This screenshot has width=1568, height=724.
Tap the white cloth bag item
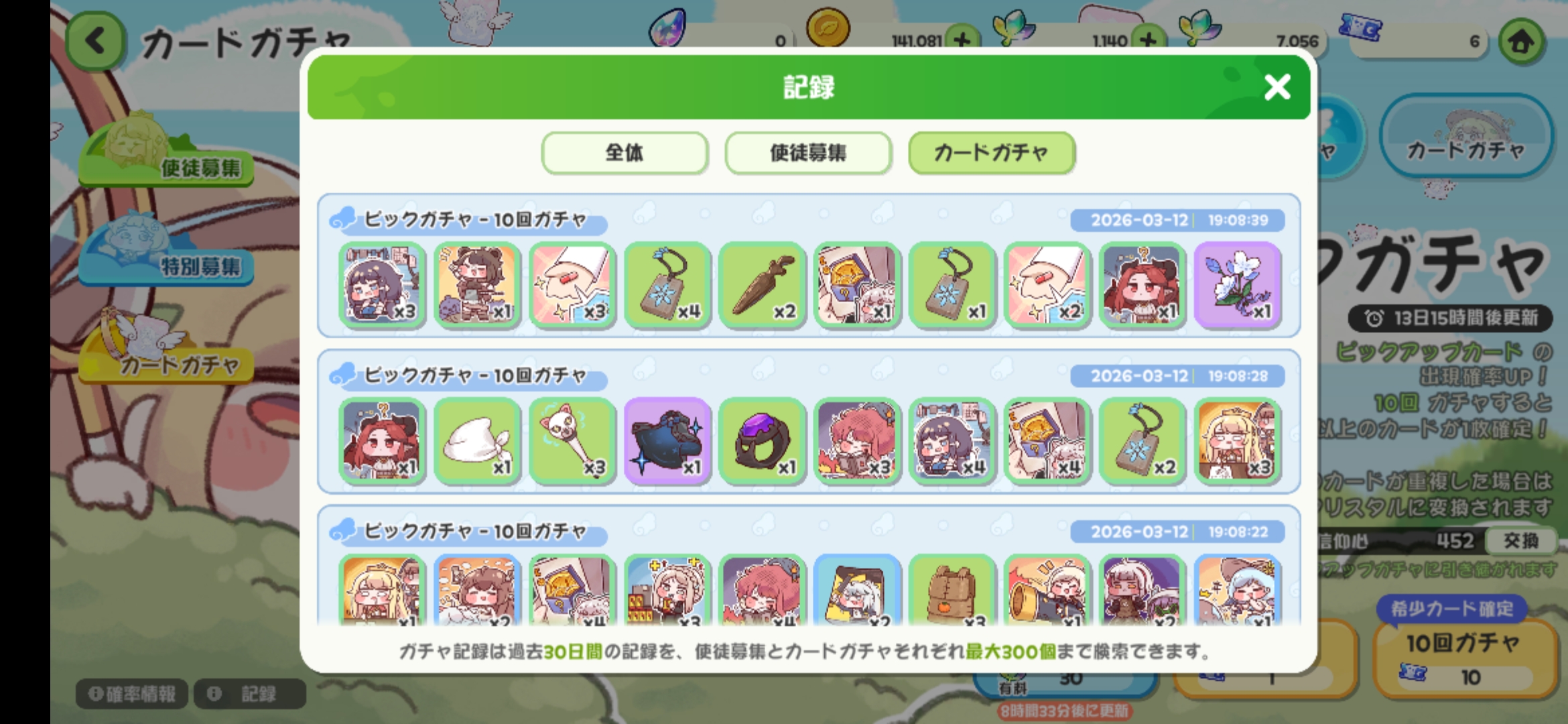tap(477, 440)
